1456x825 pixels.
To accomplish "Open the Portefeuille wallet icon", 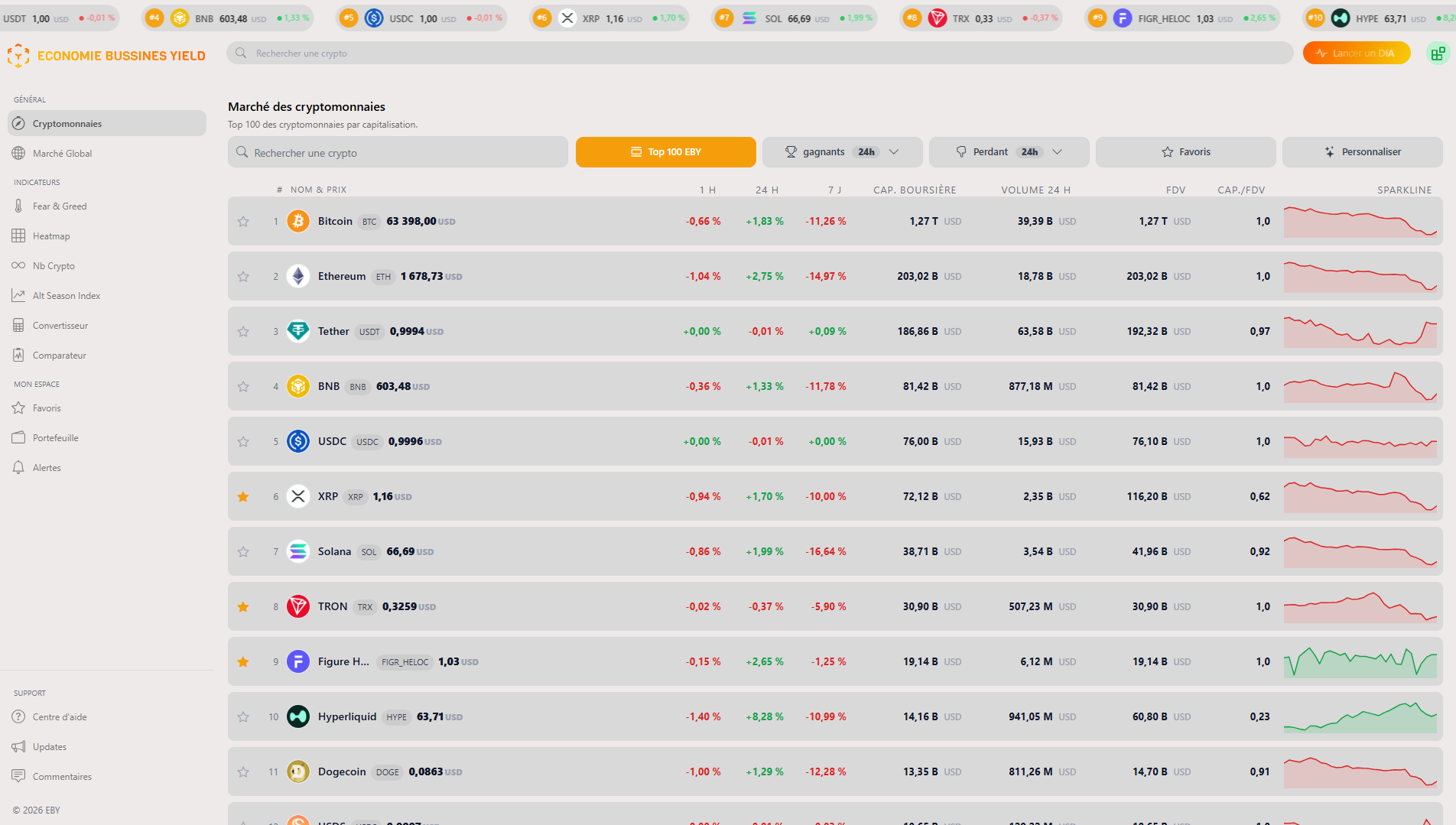I will pyautogui.click(x=18, y=437).
